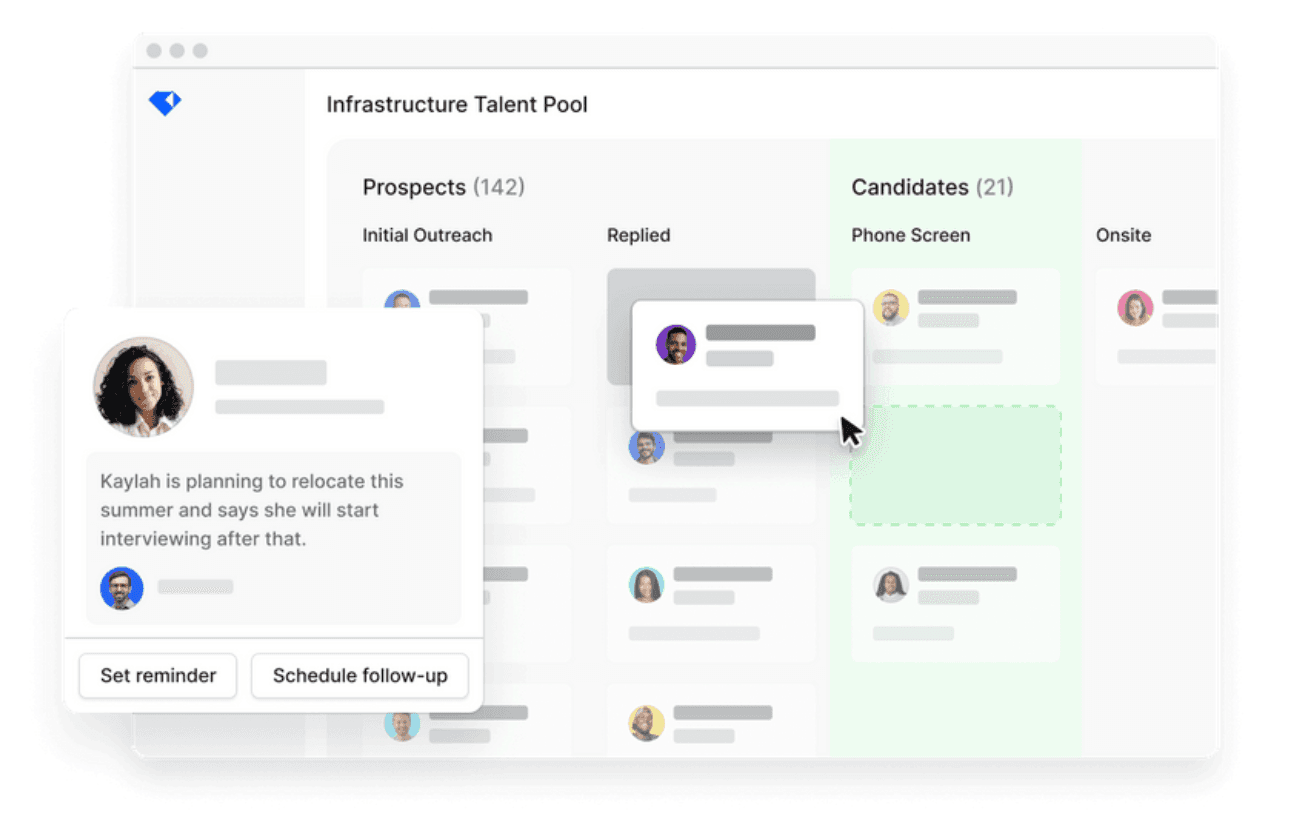
Task: Click the yellow avatar at the bottom of Replied
Action: (x=646, y=723)
